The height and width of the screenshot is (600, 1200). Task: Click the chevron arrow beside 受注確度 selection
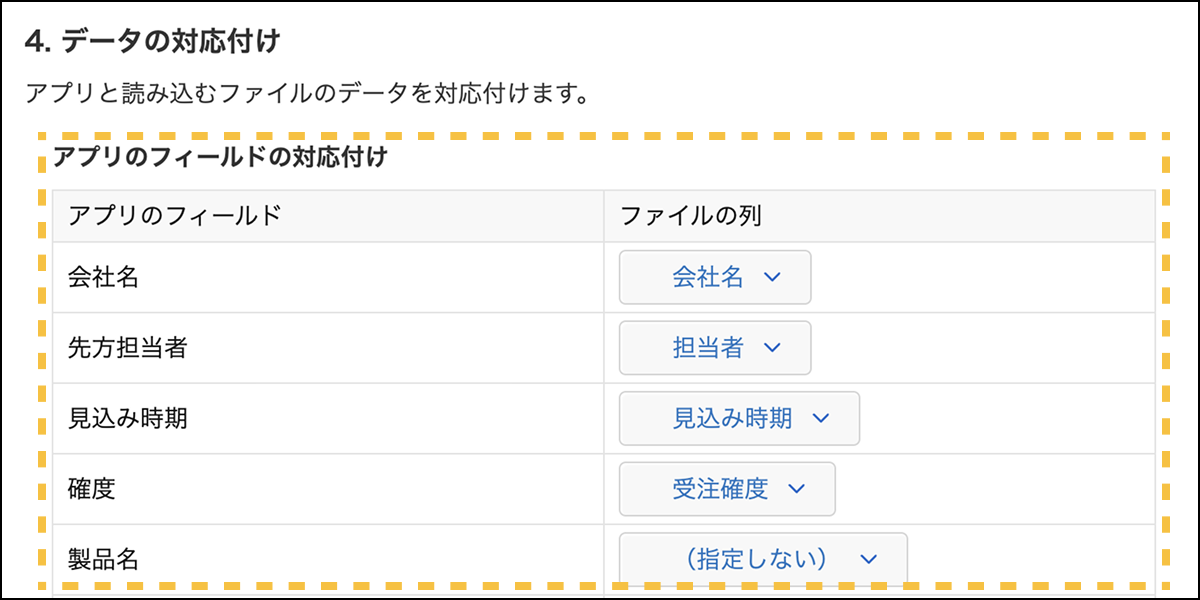(x=796, y=489)
